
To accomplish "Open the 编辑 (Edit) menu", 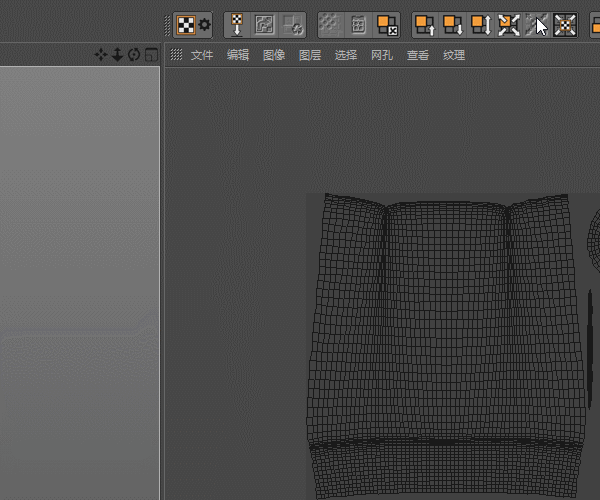I will pyautogui.click(x=238, y=56).
